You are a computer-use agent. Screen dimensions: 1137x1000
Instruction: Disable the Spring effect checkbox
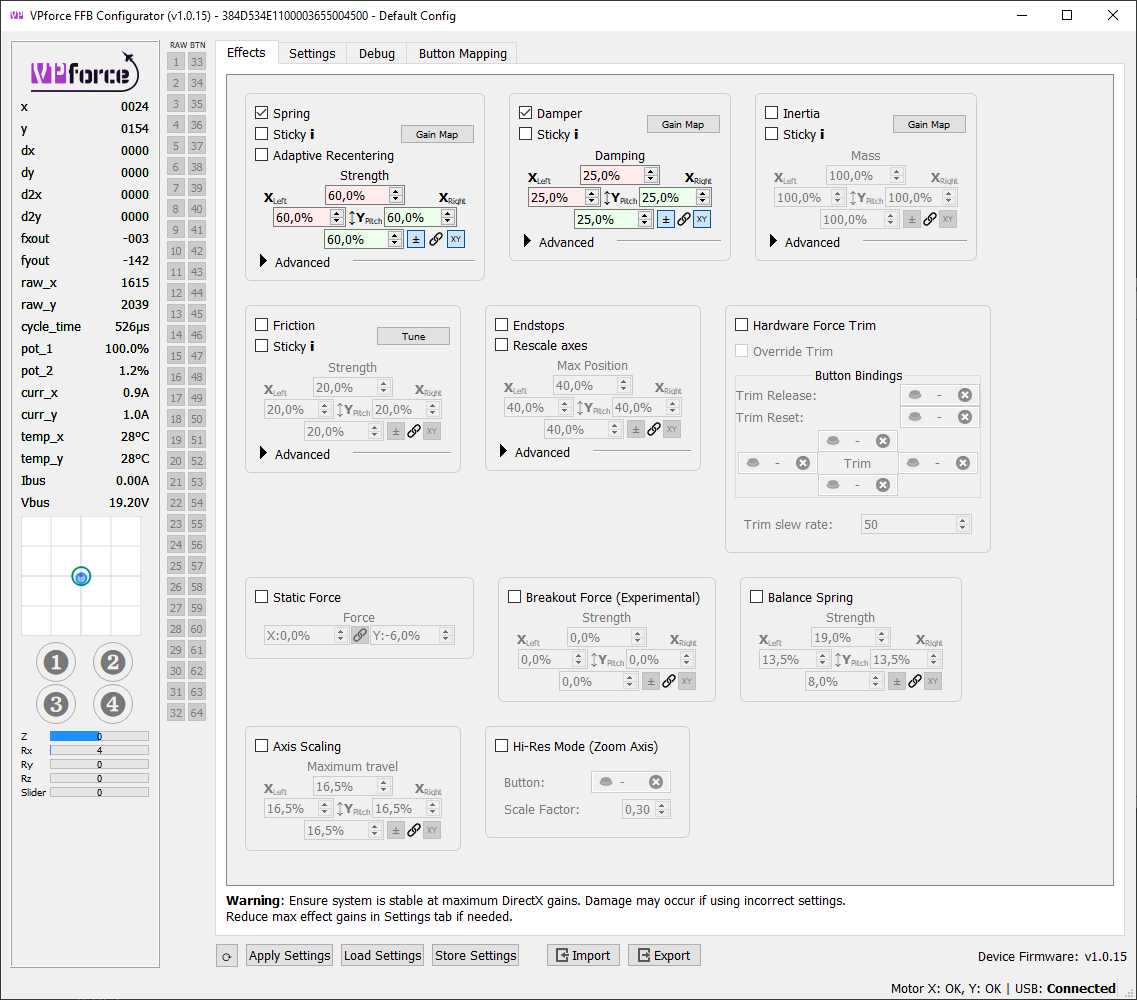click(x=262, y=113)
